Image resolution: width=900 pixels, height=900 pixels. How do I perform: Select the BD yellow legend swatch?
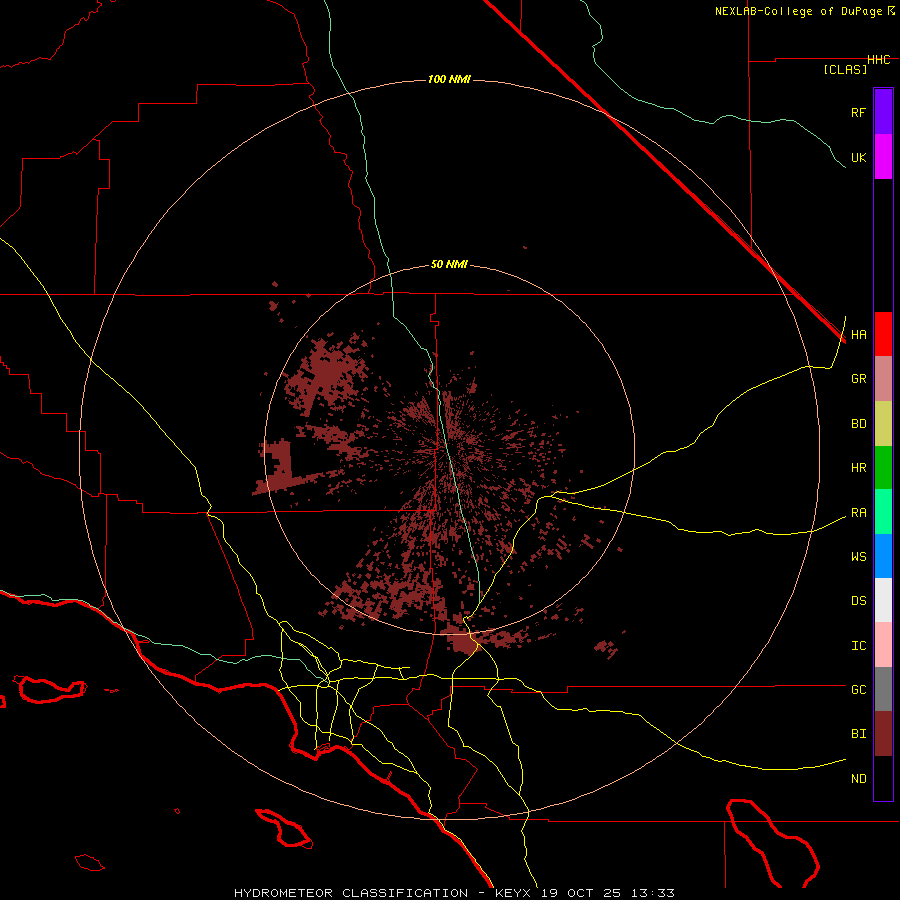[x=883, y=424]
